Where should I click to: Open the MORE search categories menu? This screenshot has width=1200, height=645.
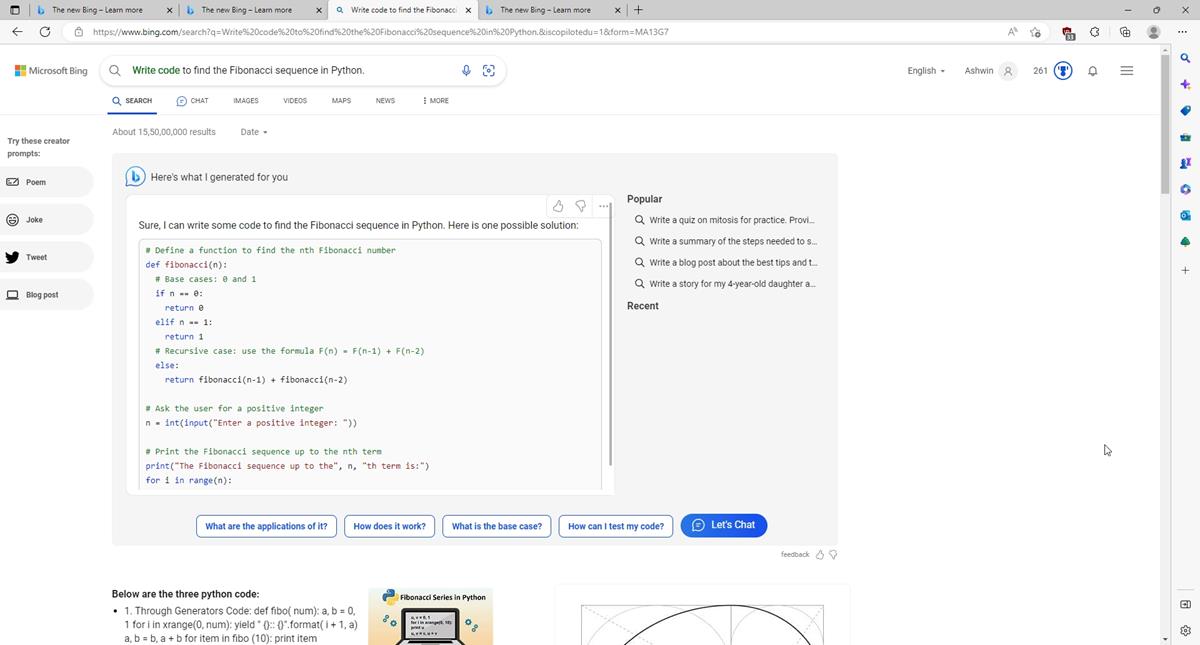click(434, 100)
